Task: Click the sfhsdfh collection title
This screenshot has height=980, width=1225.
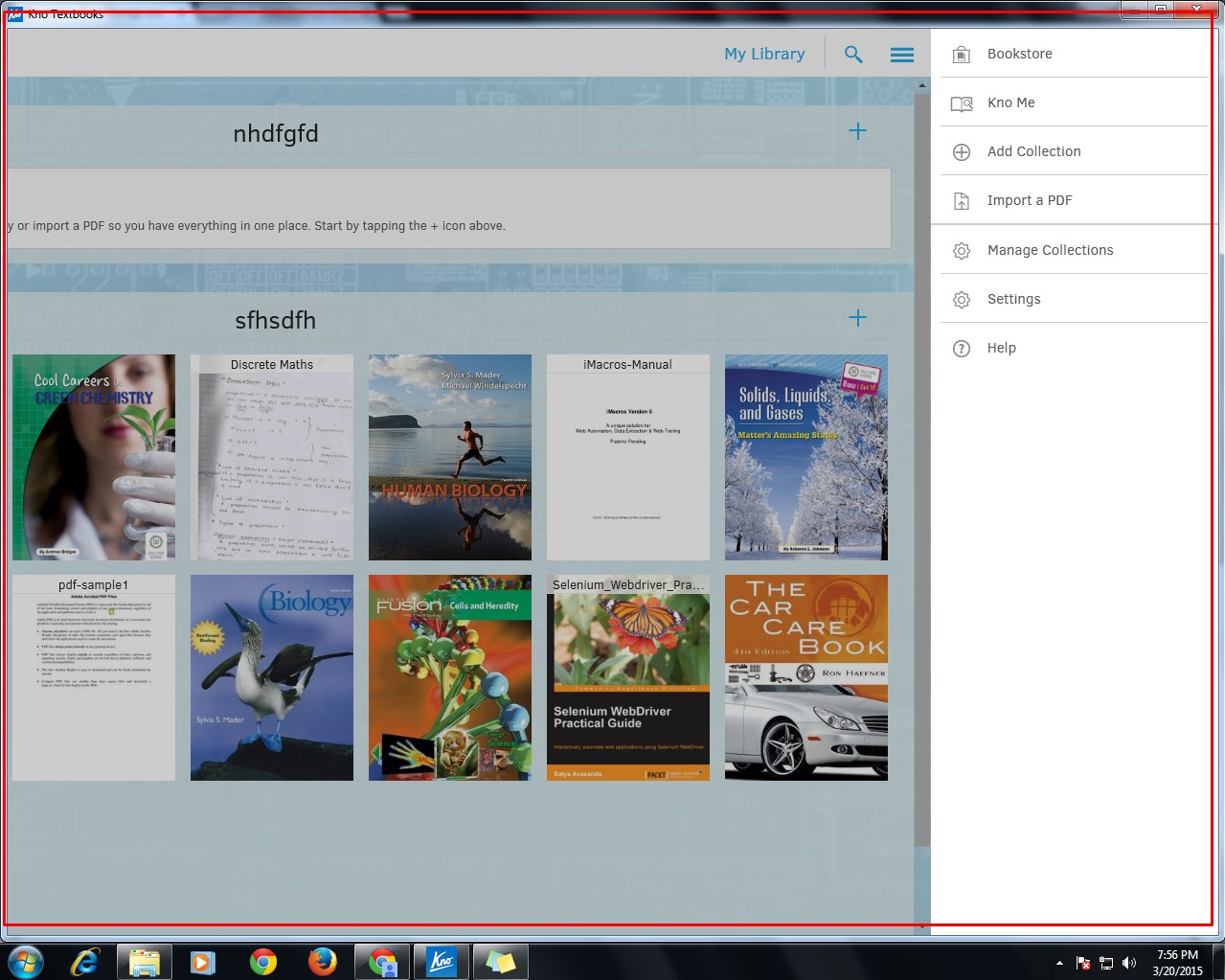Action: 276,320
